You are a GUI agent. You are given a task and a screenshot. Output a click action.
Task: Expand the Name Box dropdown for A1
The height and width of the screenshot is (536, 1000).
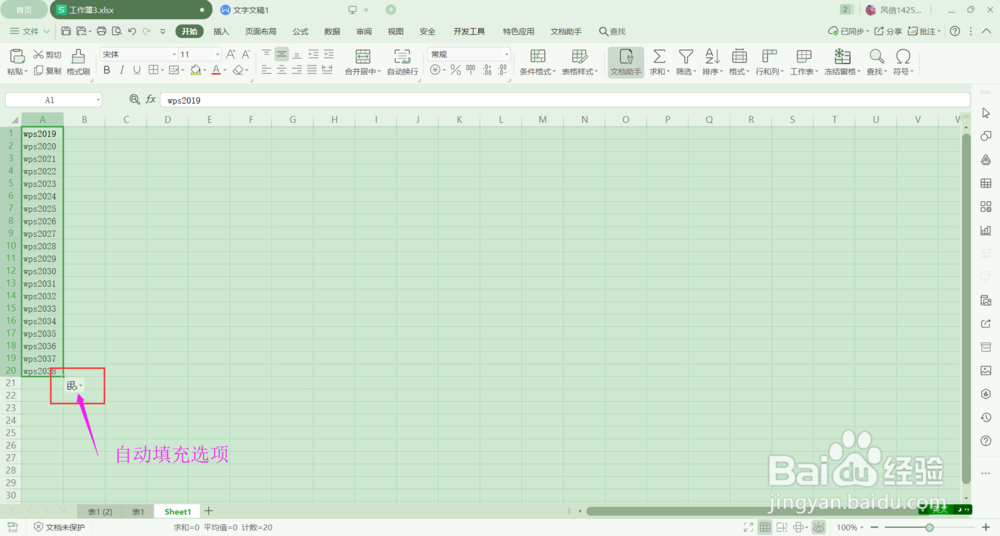(x=98, y=100)
